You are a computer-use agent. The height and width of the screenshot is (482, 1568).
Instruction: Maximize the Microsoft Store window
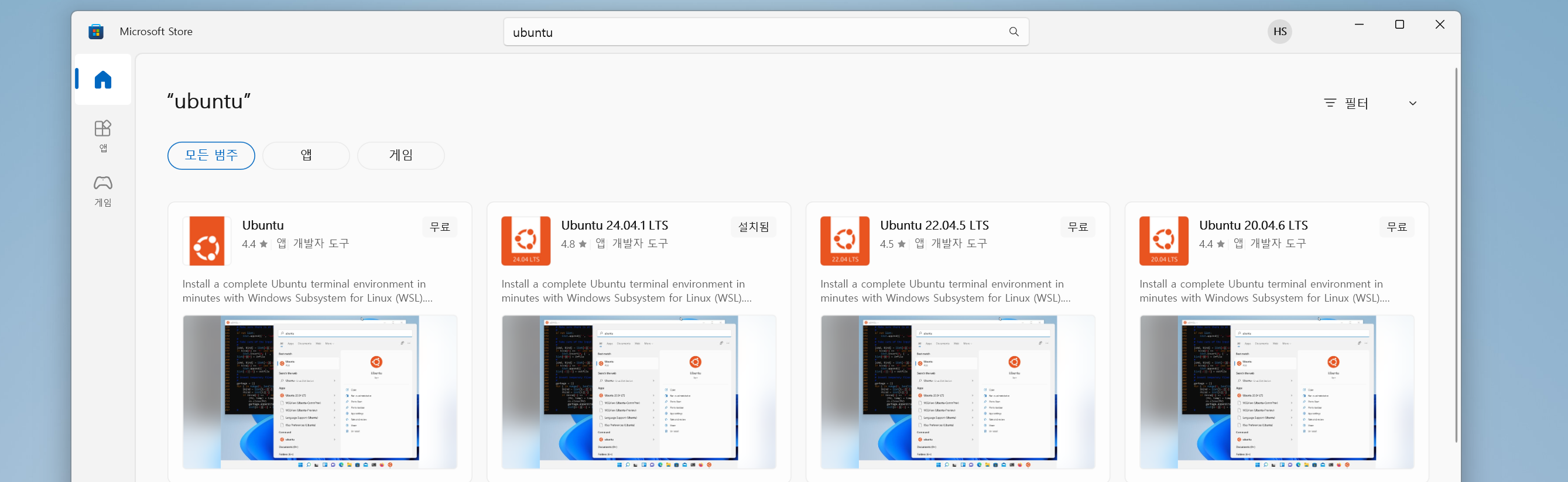click(1399, 25)
